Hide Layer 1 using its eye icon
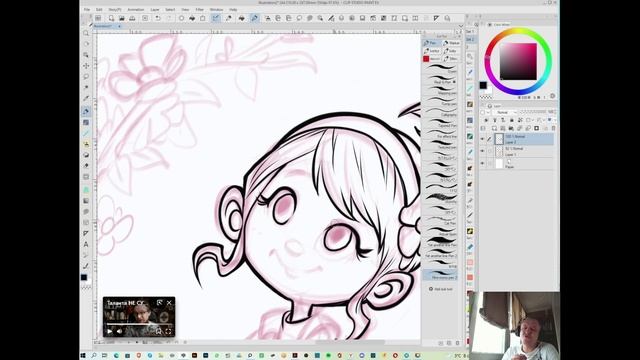Viewport: 640px width, 360px height. pyautogui.click(x=482, y=151)
